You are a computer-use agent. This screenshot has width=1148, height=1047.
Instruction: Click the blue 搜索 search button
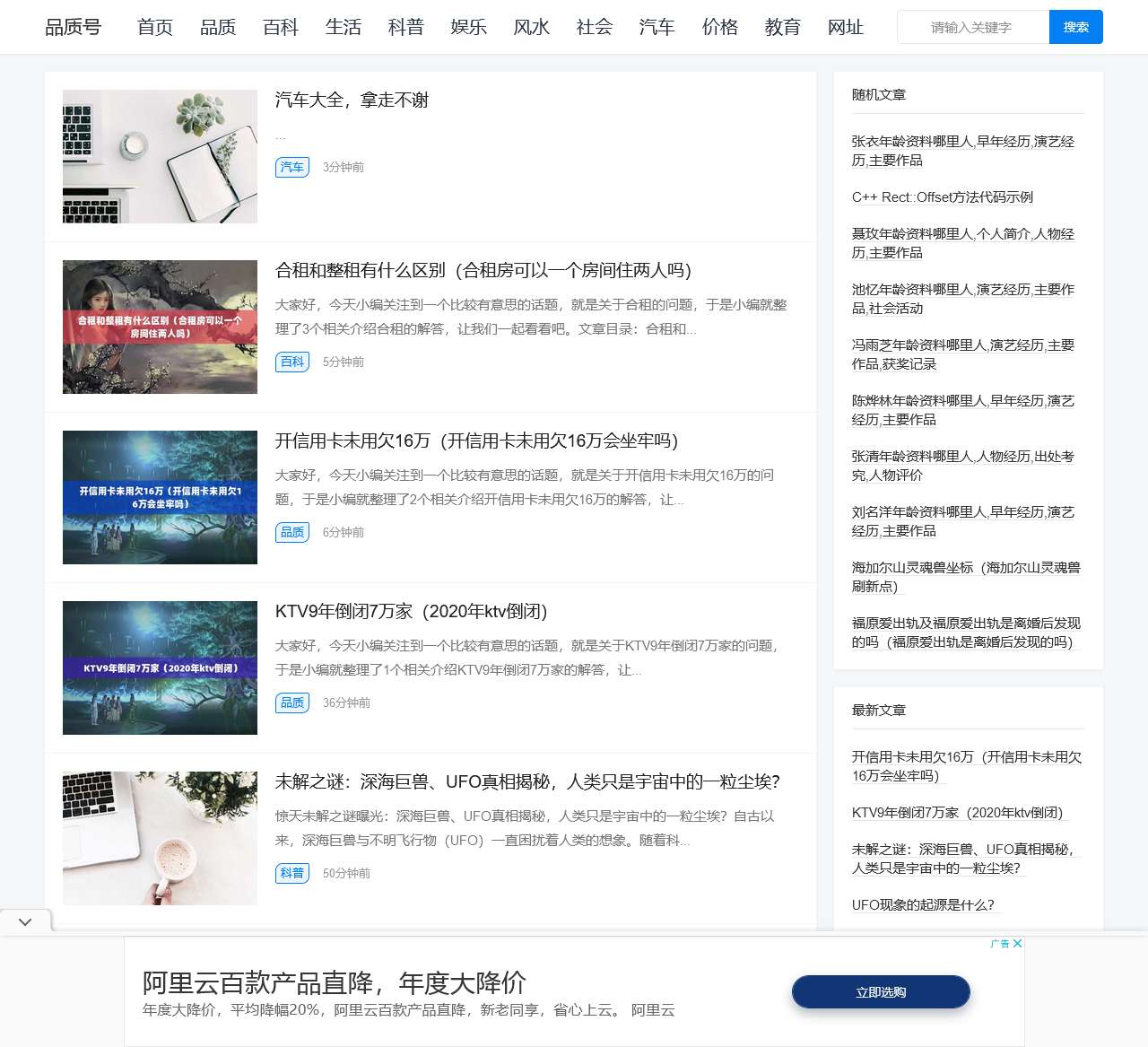1075,27
